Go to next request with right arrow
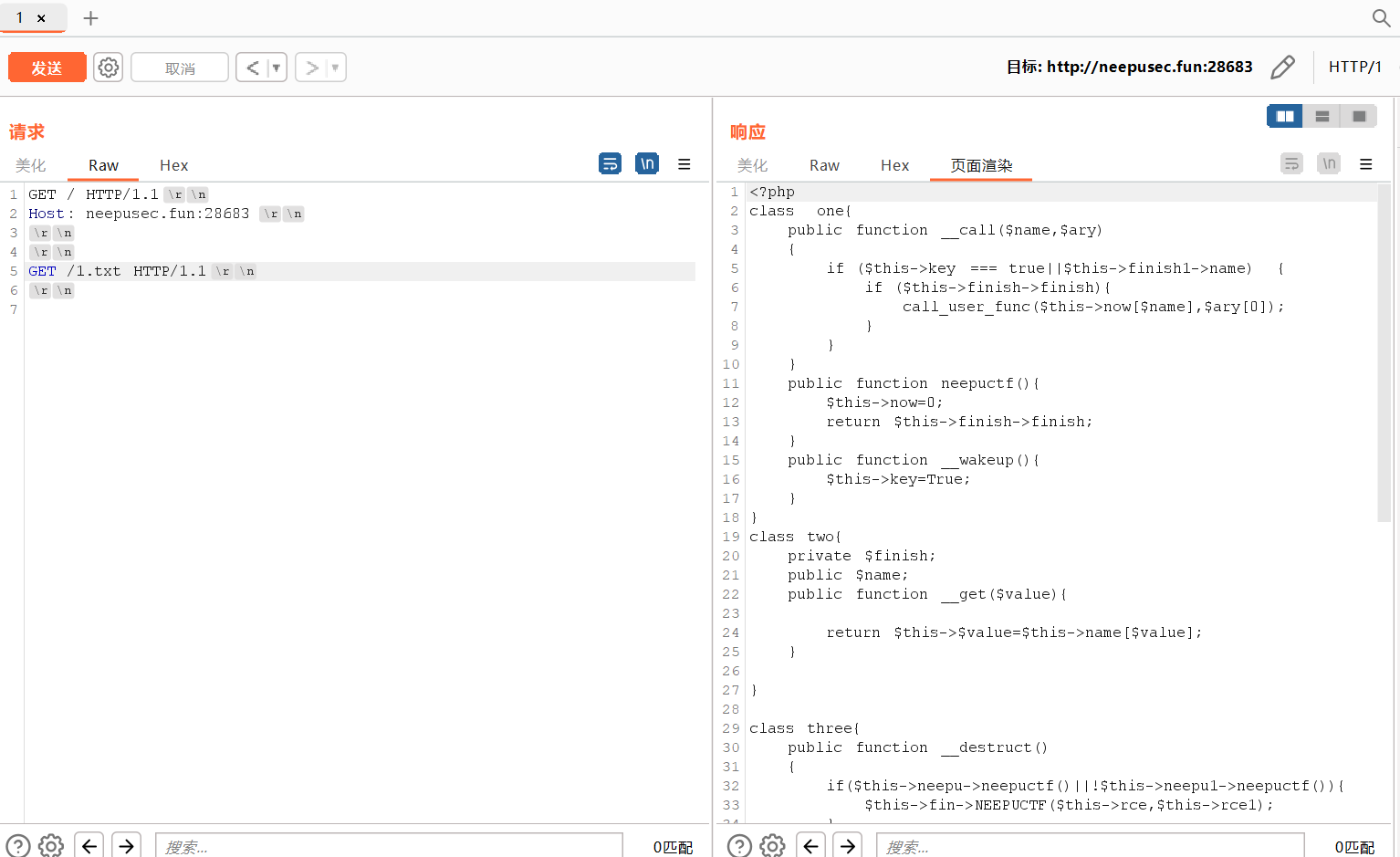Viewport: 1400px width, 857px height. 311,68
